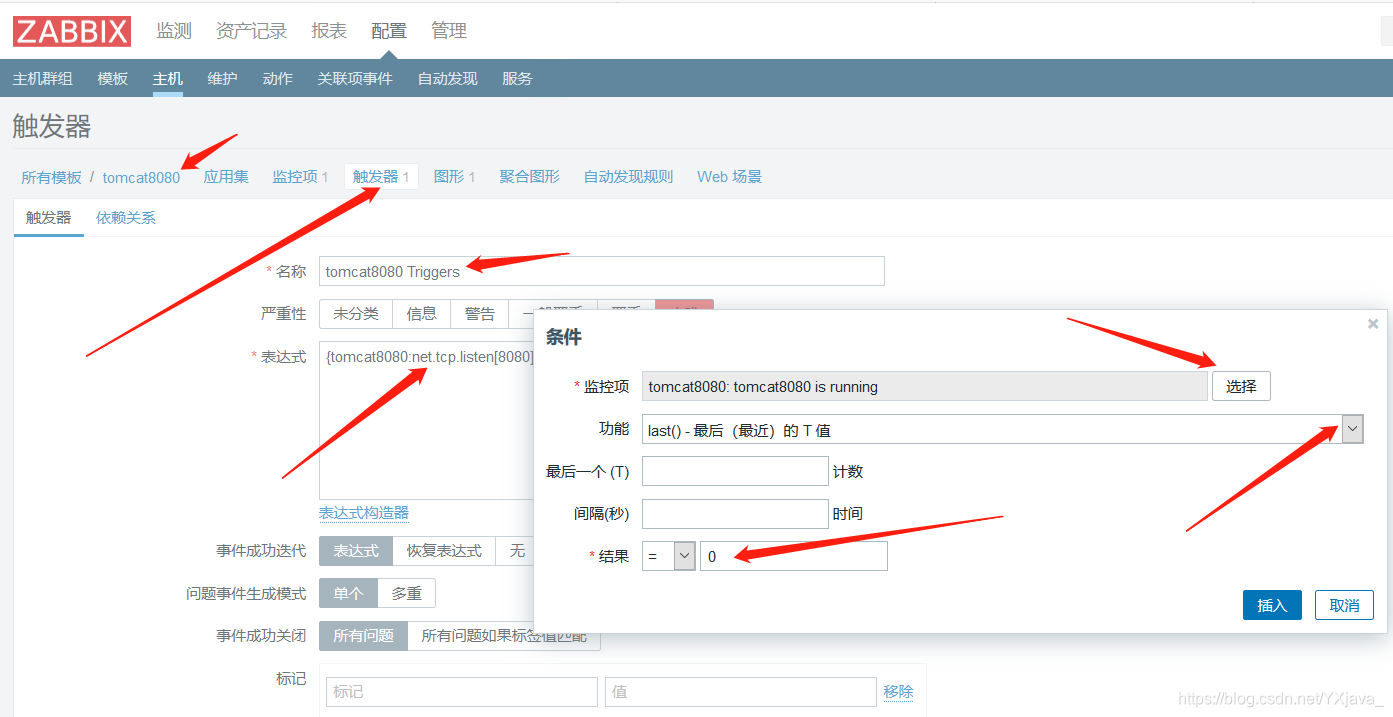The image size is (1393, 717).
Task: Choose 恢复表达式 for 事件成功迭代
Action: pyautogui.click(x=444, y=551)
